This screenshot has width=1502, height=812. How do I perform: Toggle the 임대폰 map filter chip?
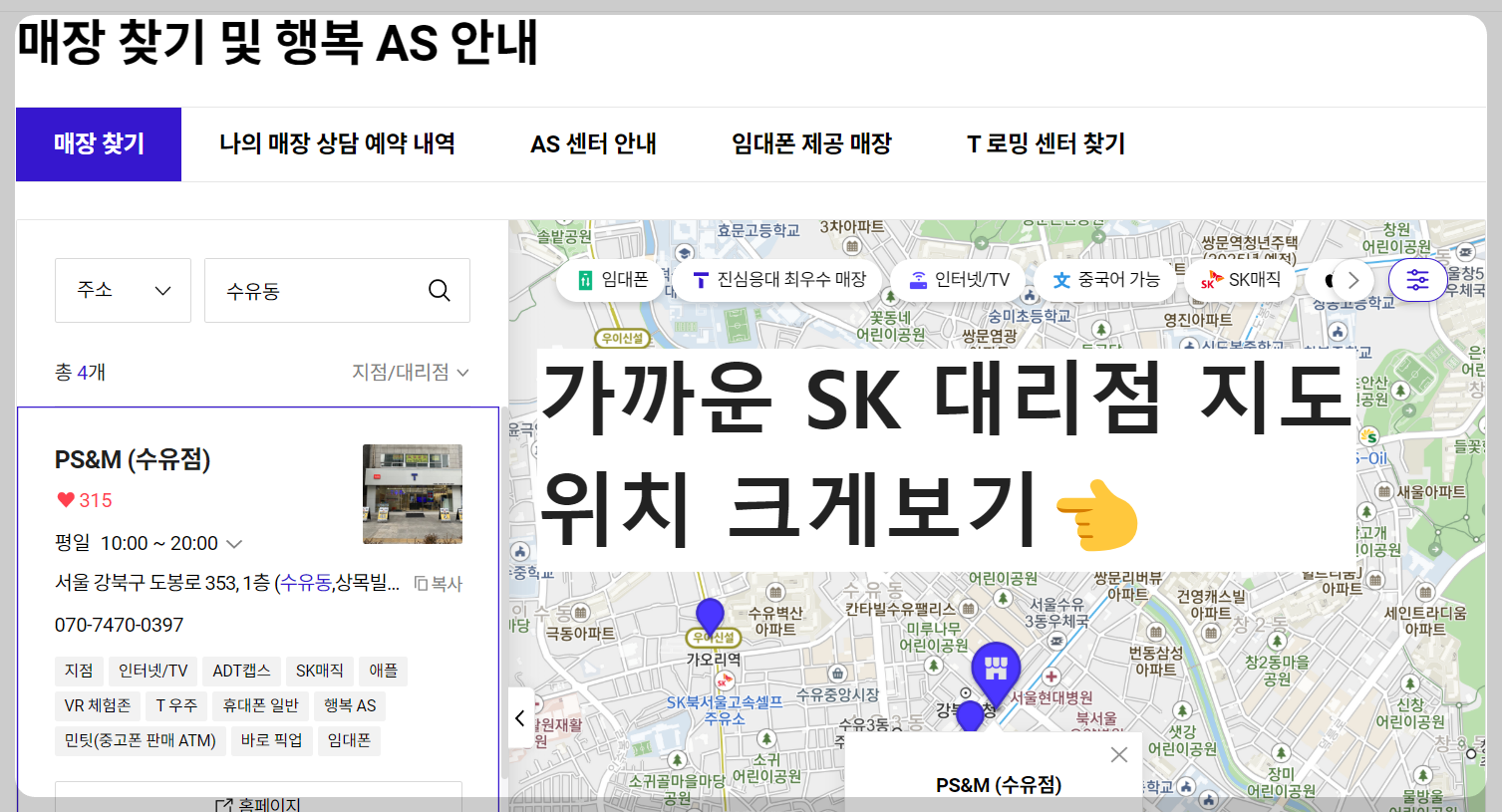[614, 280]
